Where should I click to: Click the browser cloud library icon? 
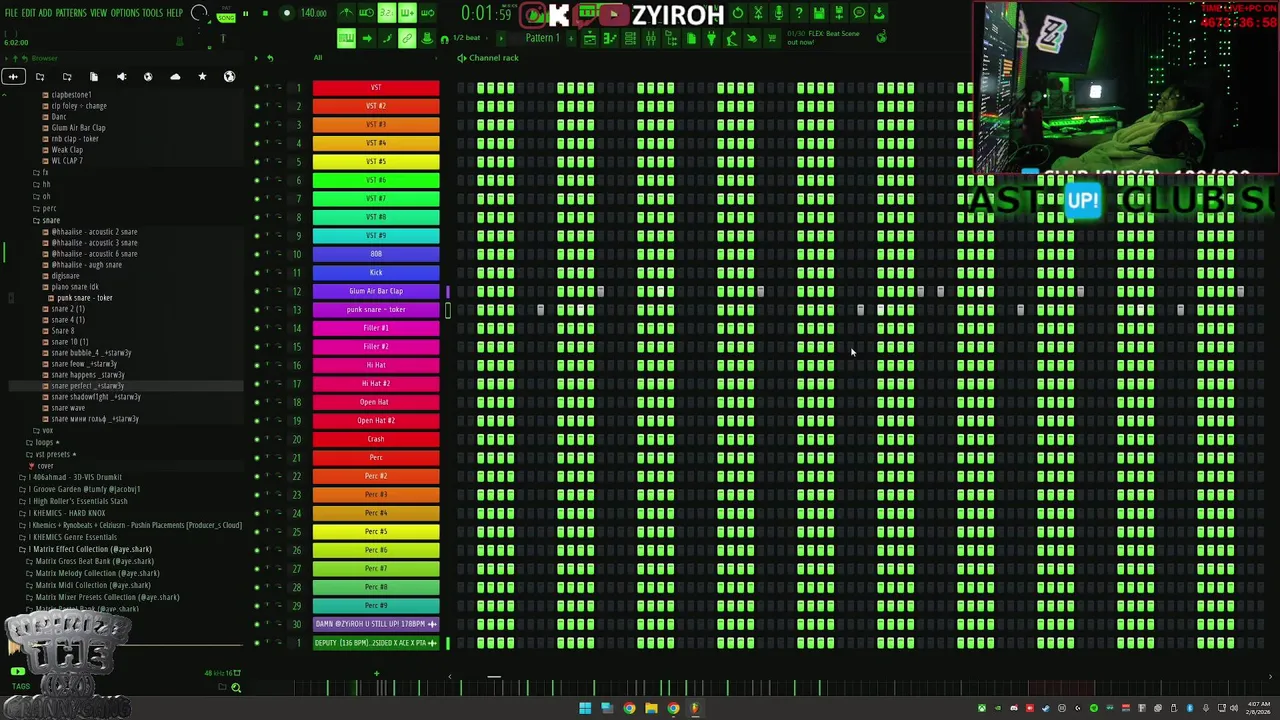click(175, 76)
